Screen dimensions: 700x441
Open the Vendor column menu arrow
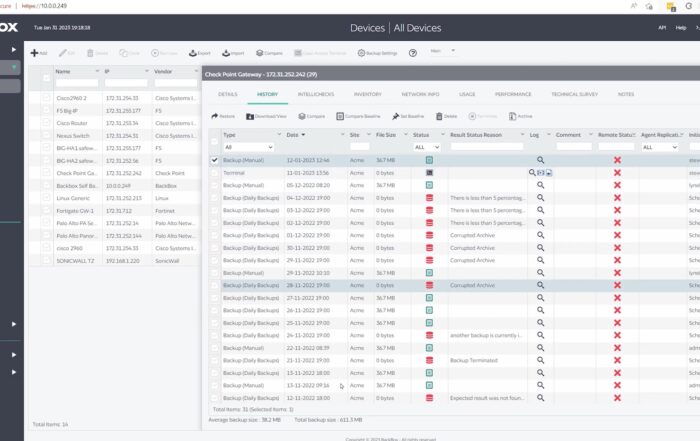click(196, 71)
